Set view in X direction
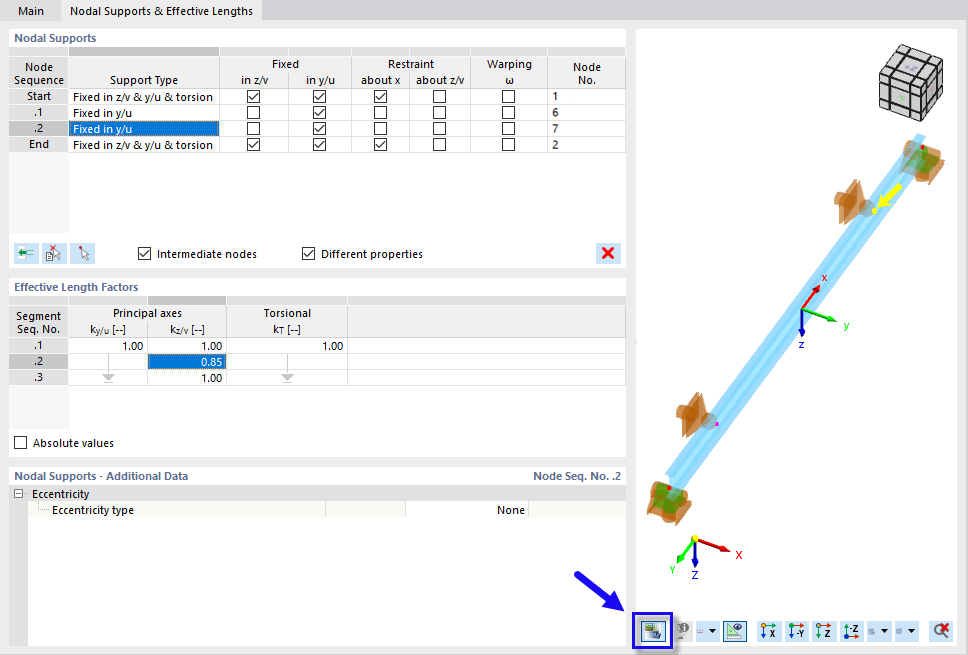The width and height of the screenshot is (968, 655). 769,630
